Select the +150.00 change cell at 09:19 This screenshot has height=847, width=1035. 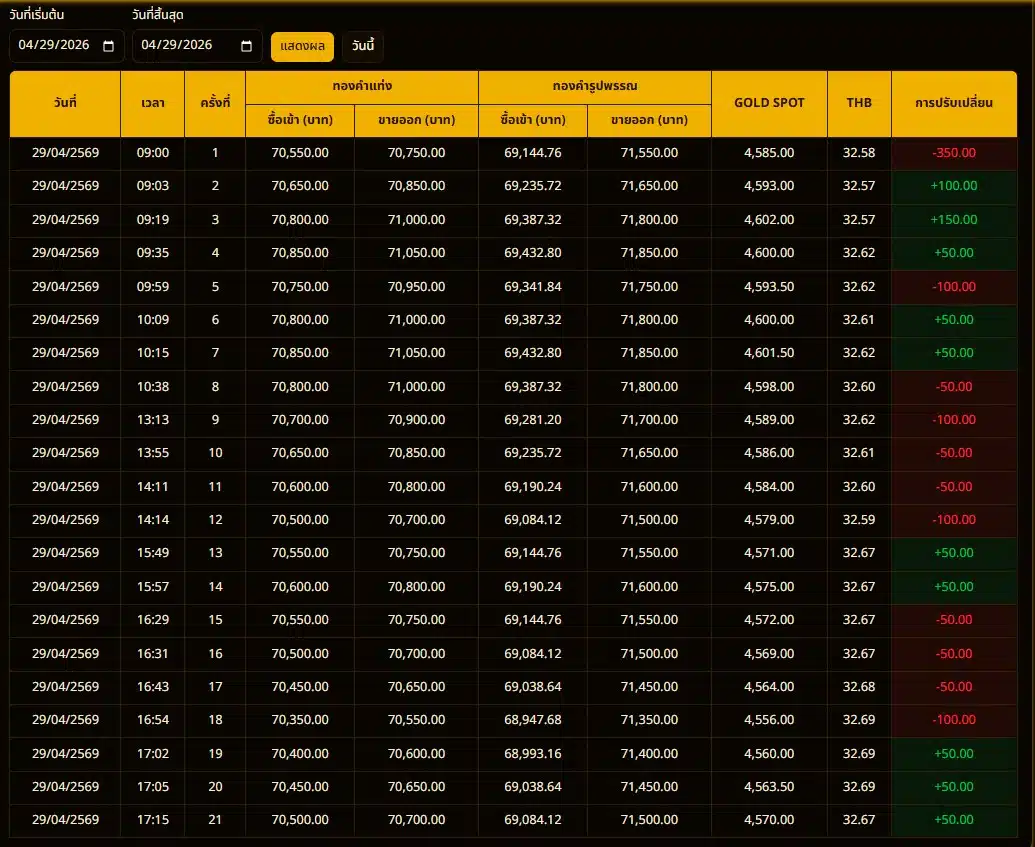click(954, 220)
